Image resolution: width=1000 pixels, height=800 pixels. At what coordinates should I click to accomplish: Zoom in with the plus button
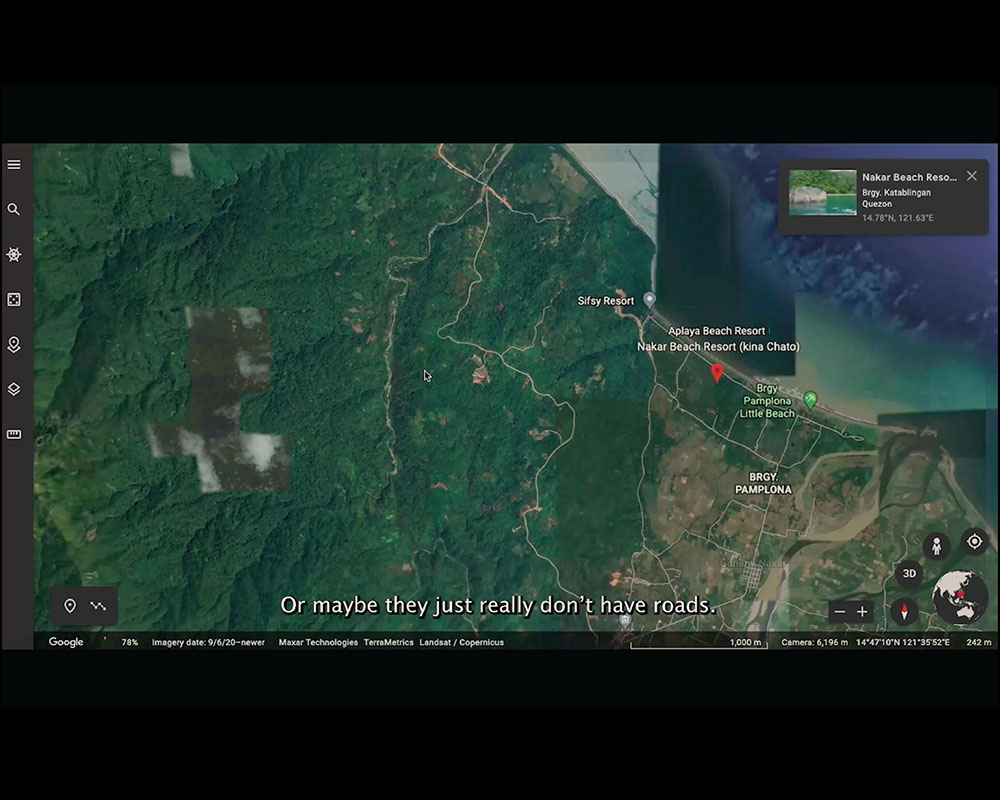coord(863,612)
